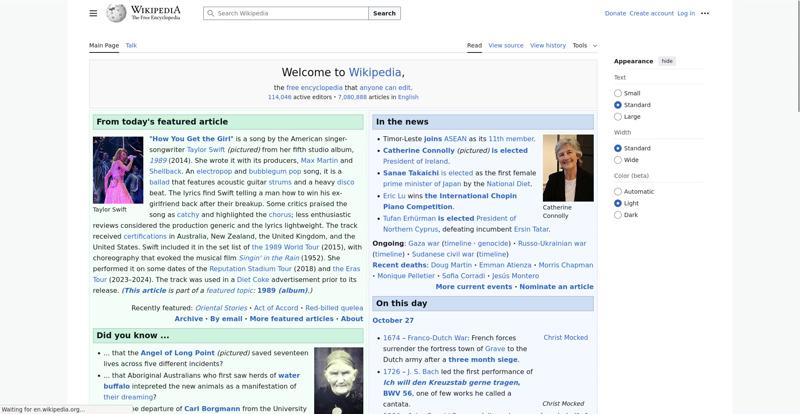The image size is (800, 414).
Task: Click the magnifier icon in search box
Action: 210,14
